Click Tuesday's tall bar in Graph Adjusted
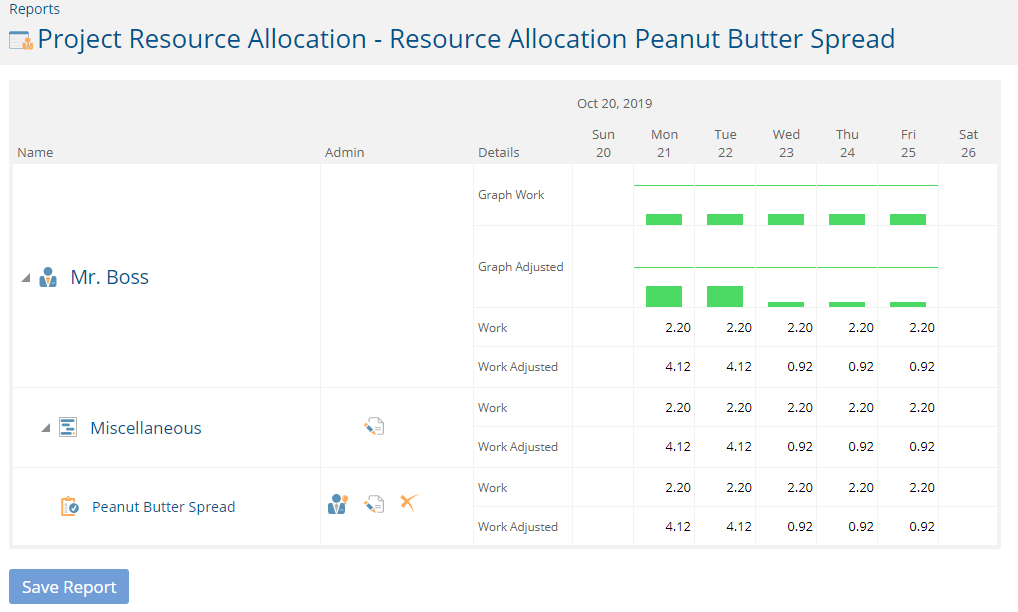This screenshot has width=1018, height=612. (725, 296)
